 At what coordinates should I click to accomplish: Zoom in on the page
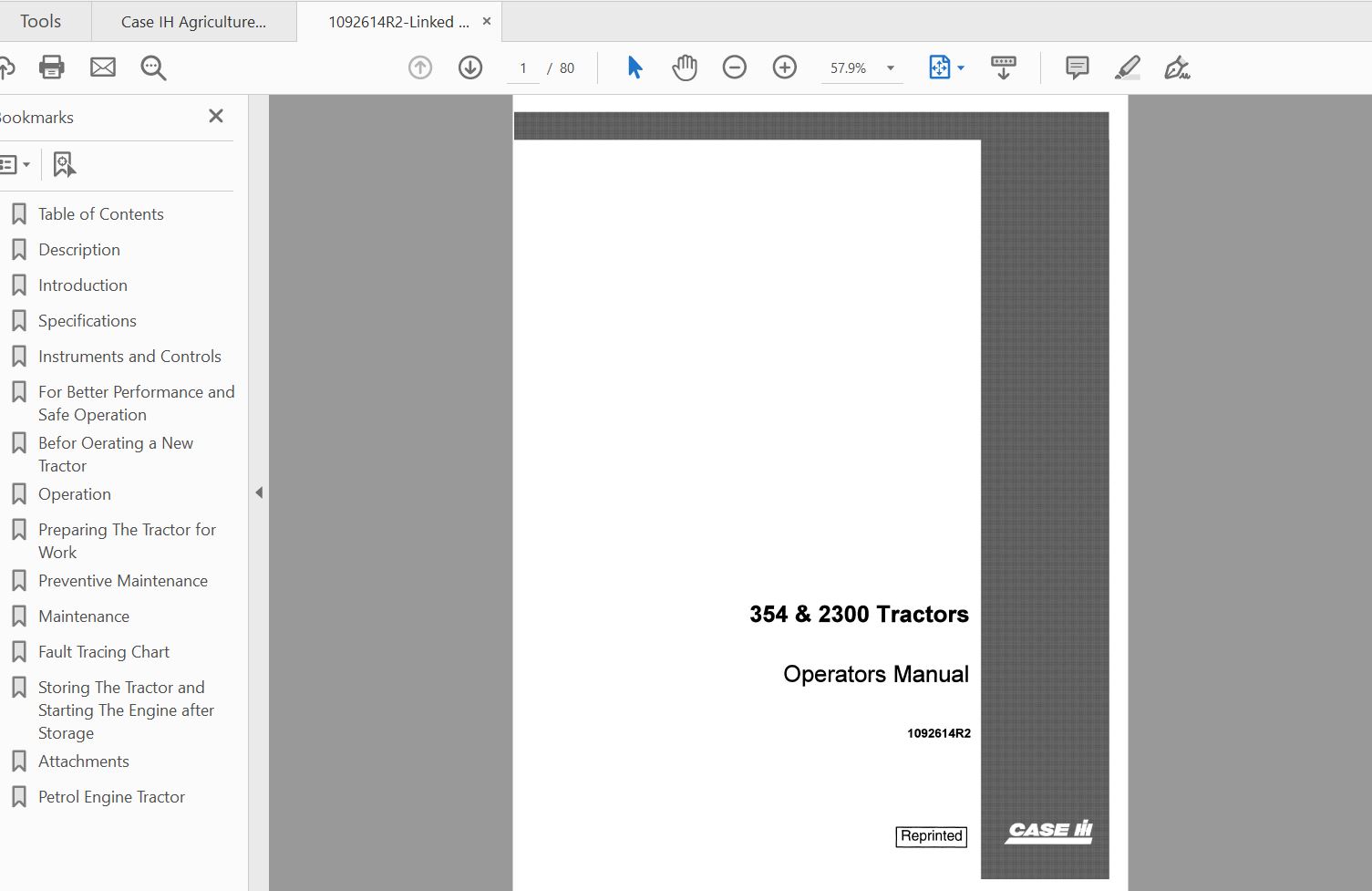pos(784,67)
